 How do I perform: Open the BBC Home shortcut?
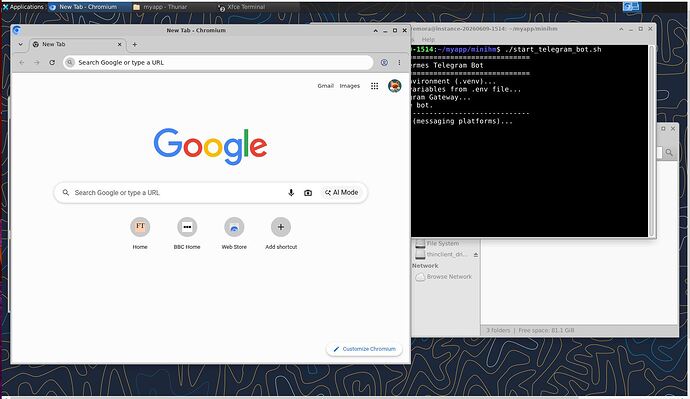coord(187,234)
